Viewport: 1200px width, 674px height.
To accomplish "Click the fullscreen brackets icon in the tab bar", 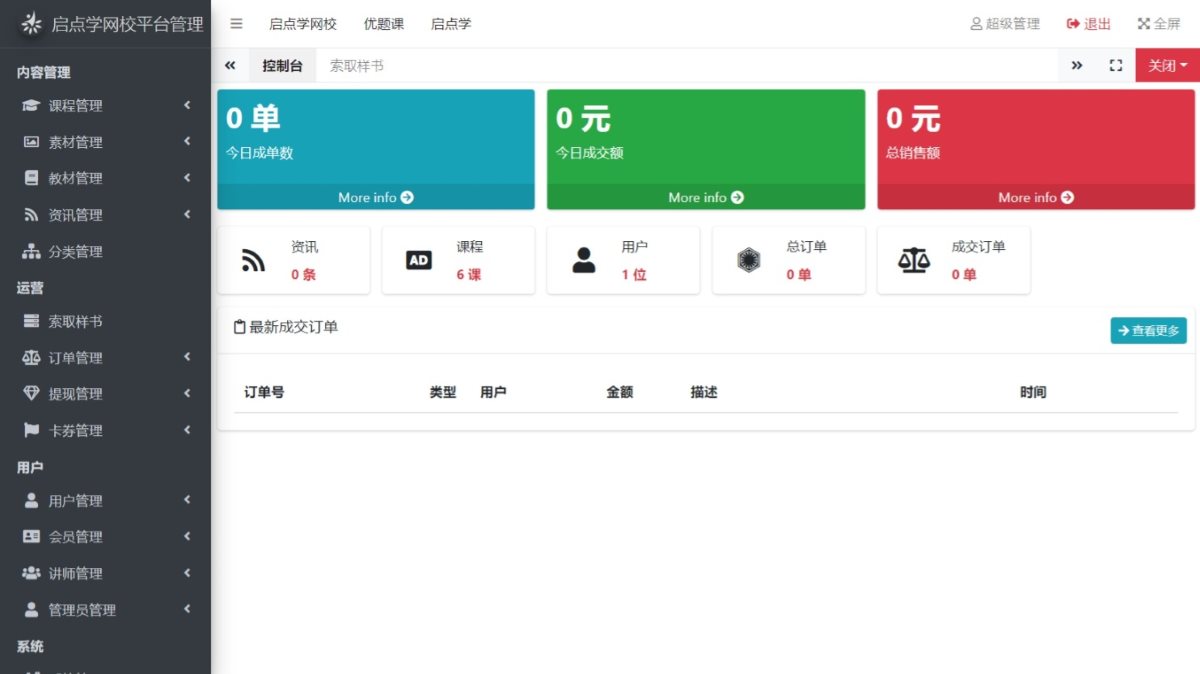I will 1116,65.
